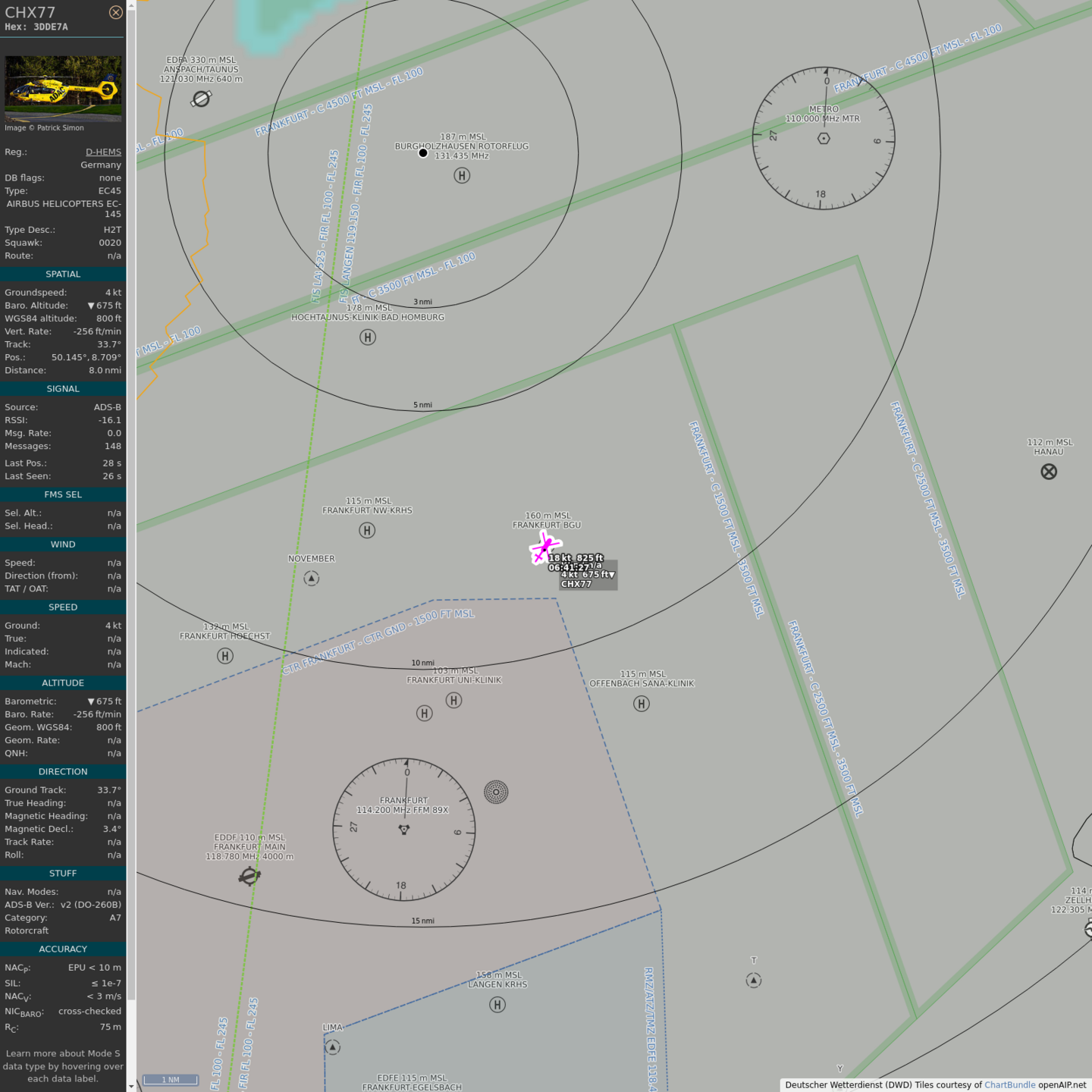Screen dimensions: 1092x1092
Task: Click the ACCURACY section header
Action: [x=63, y=949]
